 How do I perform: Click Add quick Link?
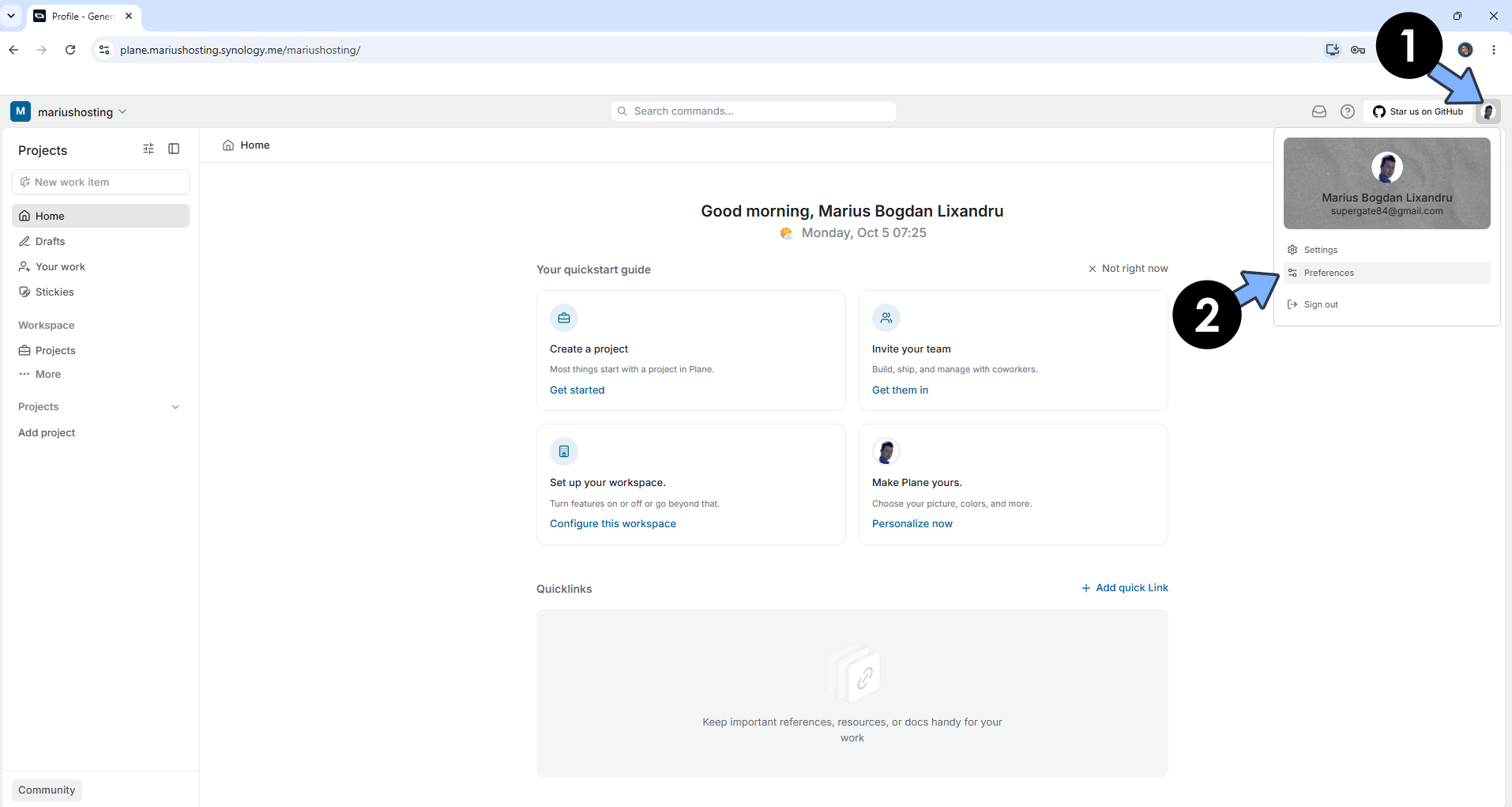1124,587
